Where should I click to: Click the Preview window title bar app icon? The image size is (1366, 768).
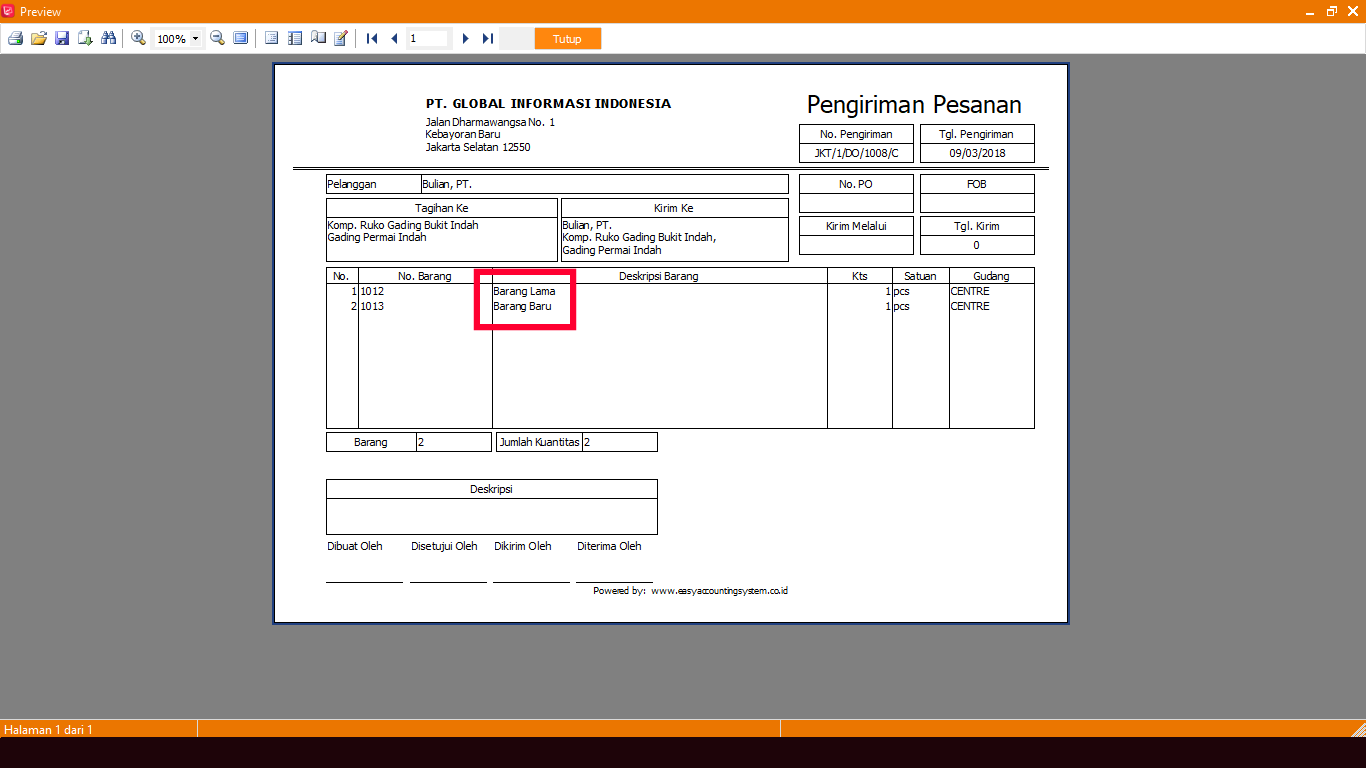coord(8,11)
